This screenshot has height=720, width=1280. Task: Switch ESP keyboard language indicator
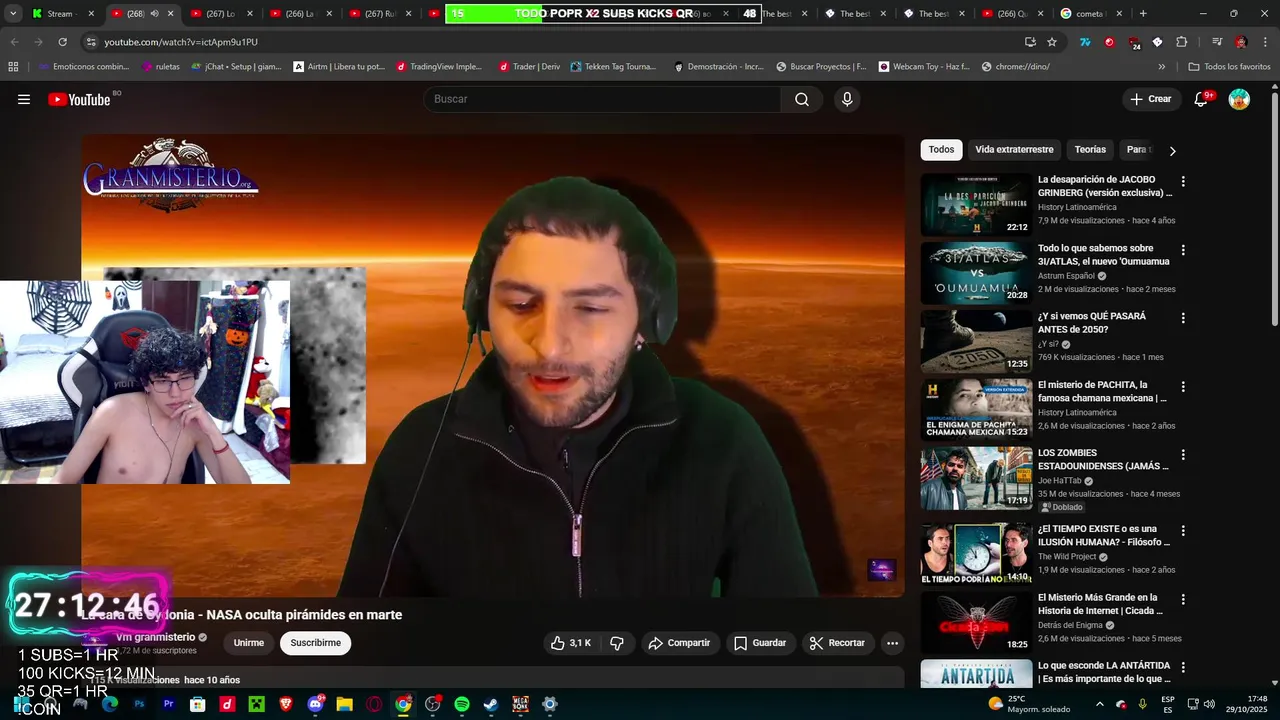1168,704
